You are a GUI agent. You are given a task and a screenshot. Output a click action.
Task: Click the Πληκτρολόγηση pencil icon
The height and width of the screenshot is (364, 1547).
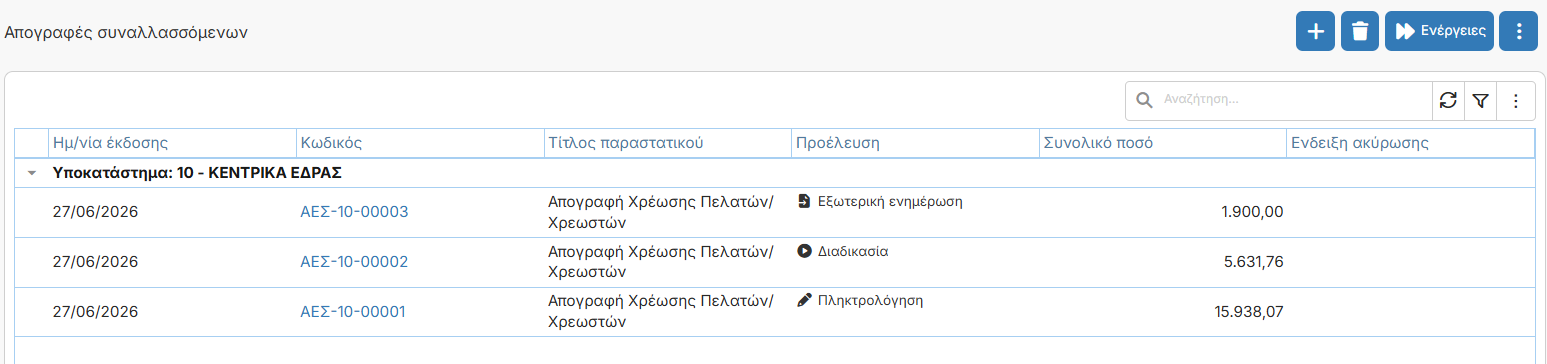804,300
